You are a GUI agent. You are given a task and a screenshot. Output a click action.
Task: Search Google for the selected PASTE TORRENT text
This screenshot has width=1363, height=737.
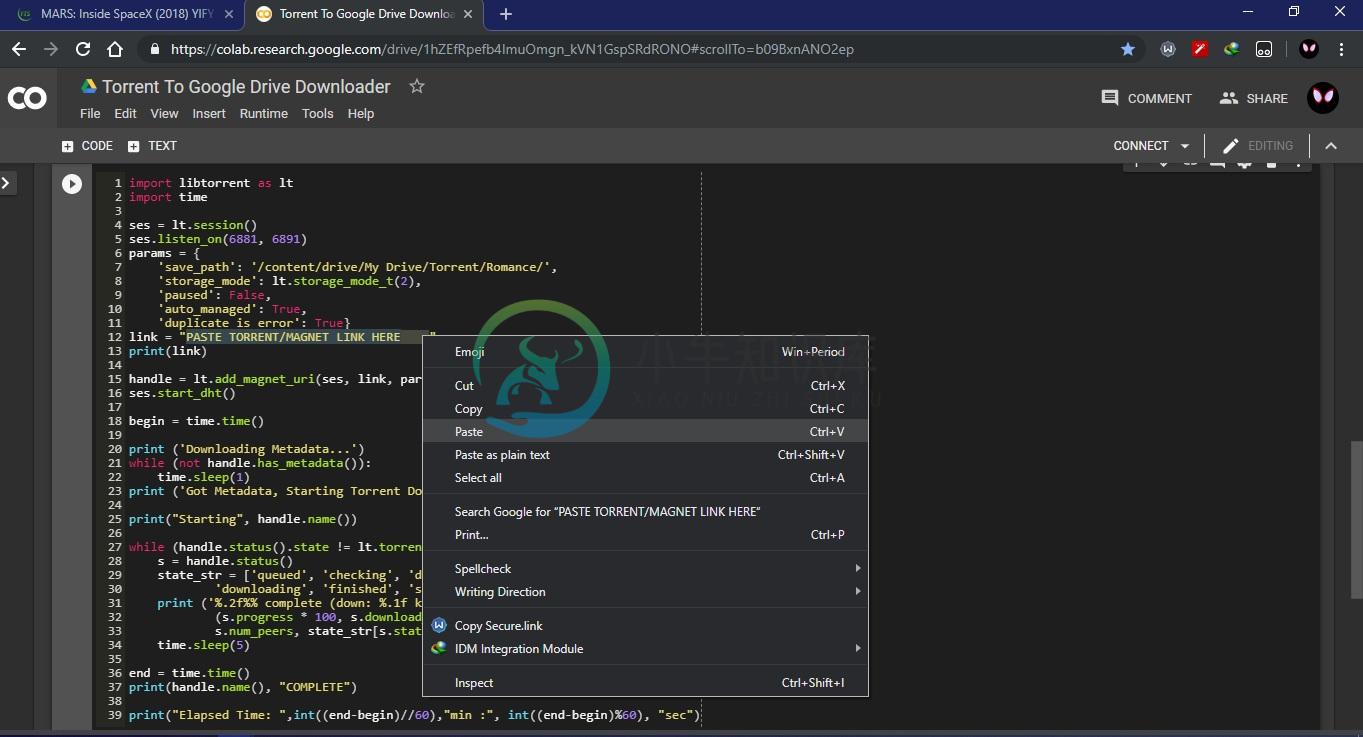(x=645, y=512)
